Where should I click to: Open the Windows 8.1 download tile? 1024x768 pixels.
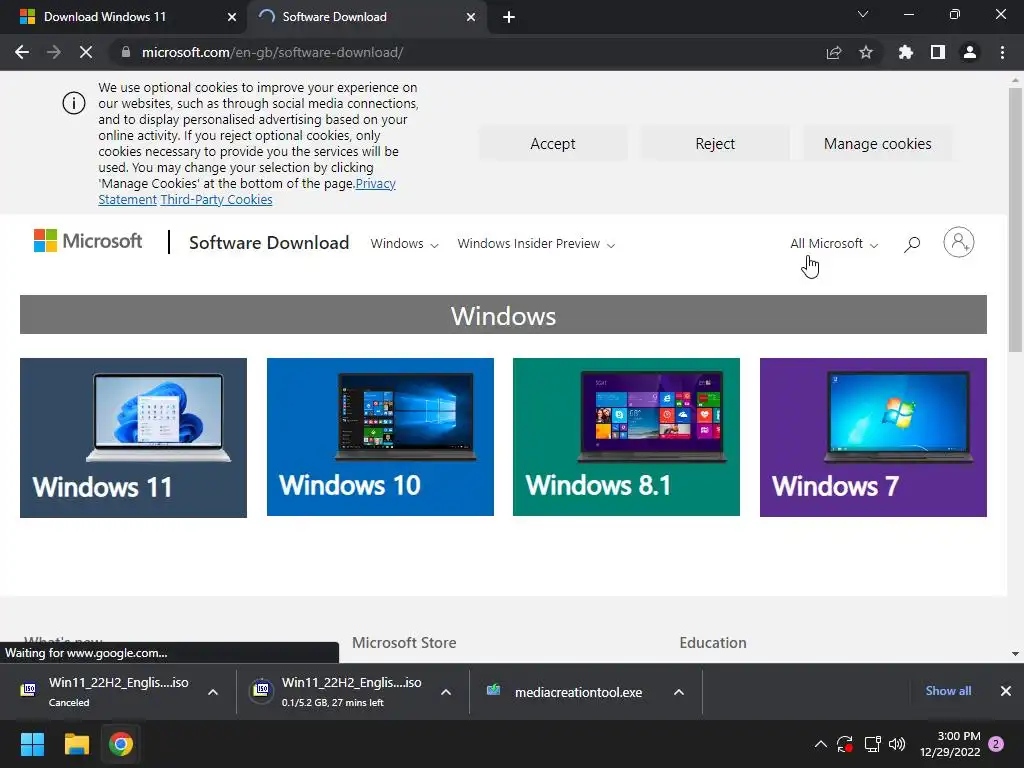click(x=626, y=437)
